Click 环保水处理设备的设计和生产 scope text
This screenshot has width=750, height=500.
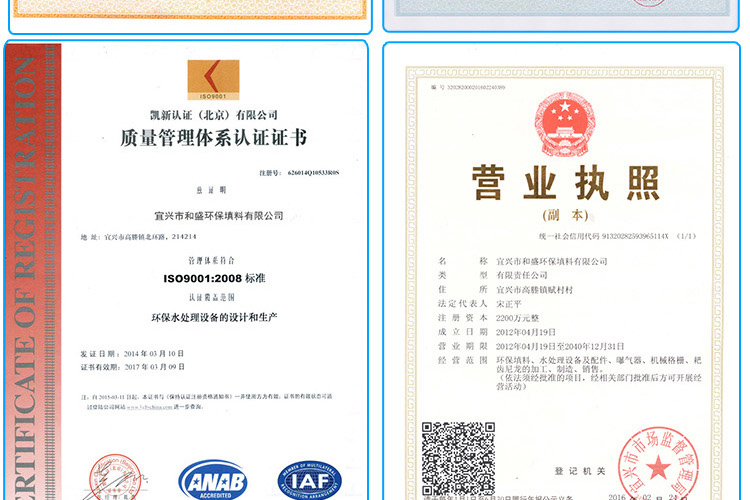(214, 317)
